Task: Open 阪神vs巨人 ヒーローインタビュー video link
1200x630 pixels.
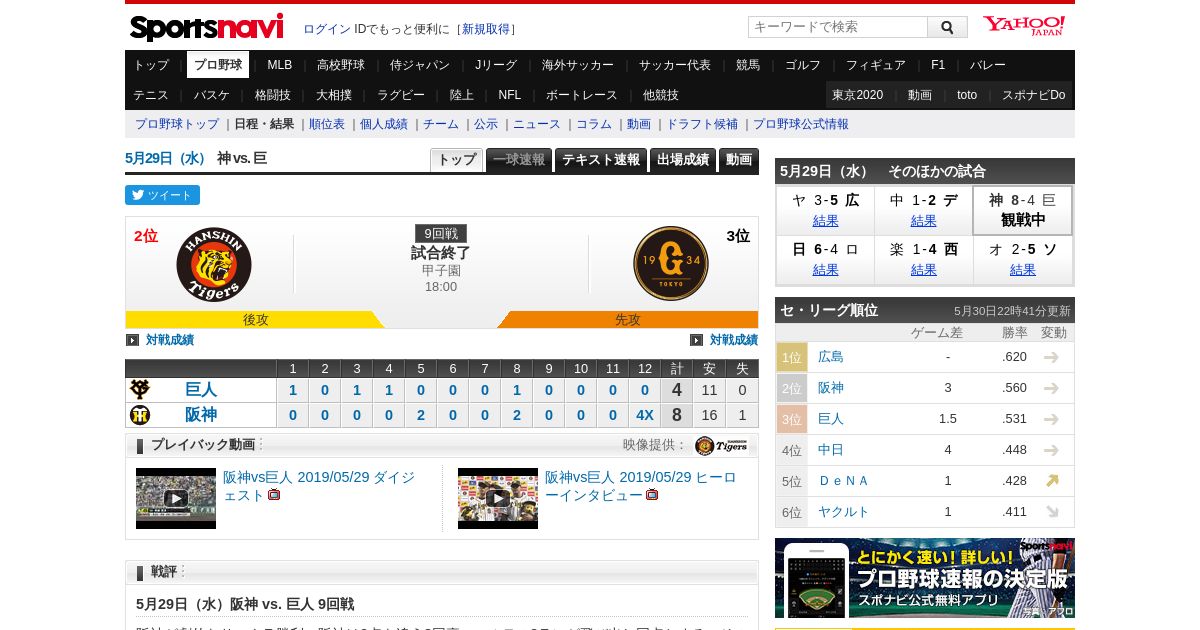Action: click(x=641, y=486)
